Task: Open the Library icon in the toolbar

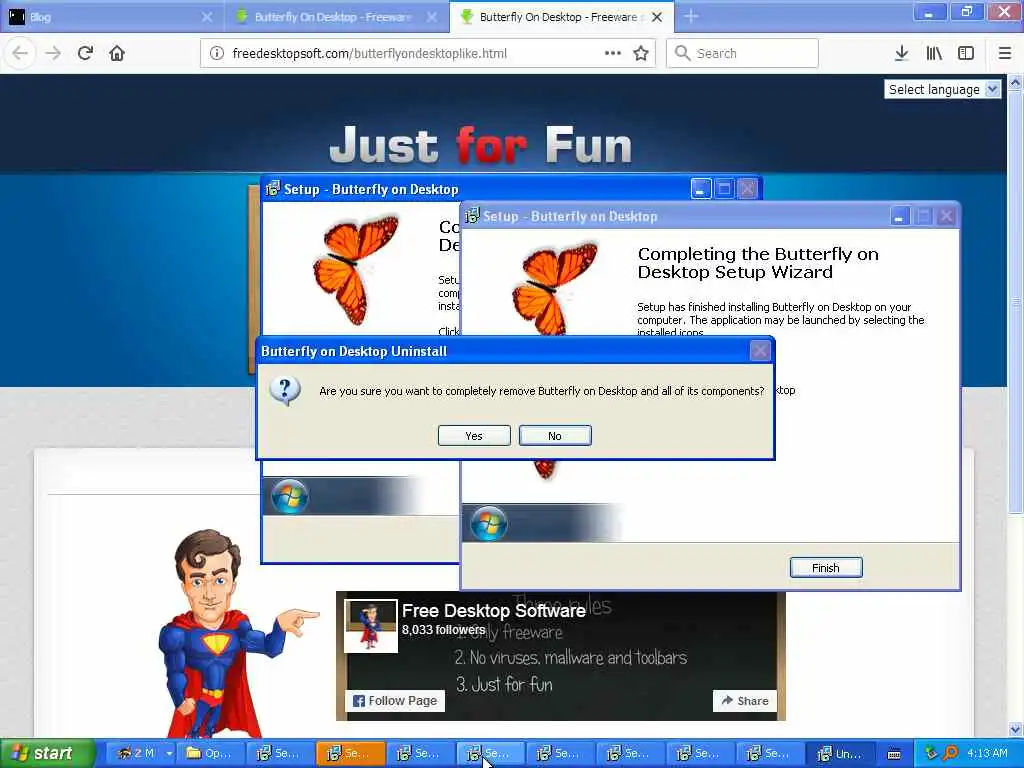Action: pyautogui.click(x=934, y=53)
